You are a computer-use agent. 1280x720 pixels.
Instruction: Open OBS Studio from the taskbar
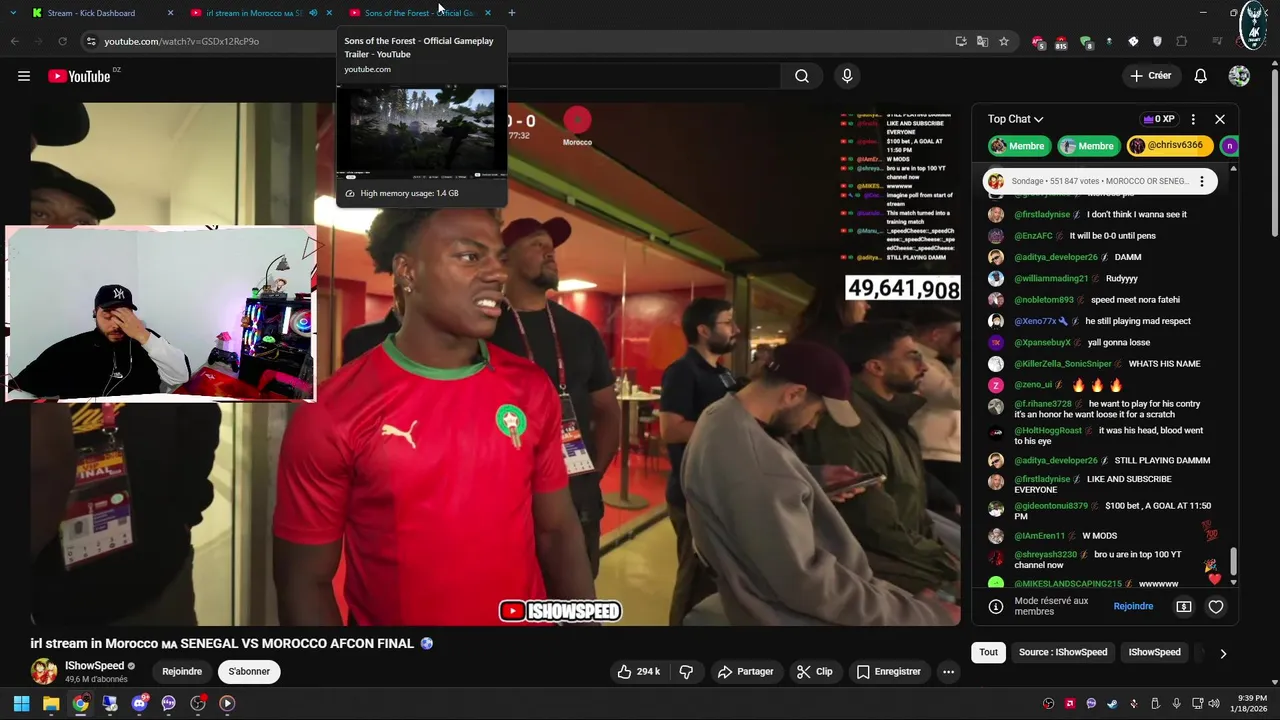tap(198, 703)
